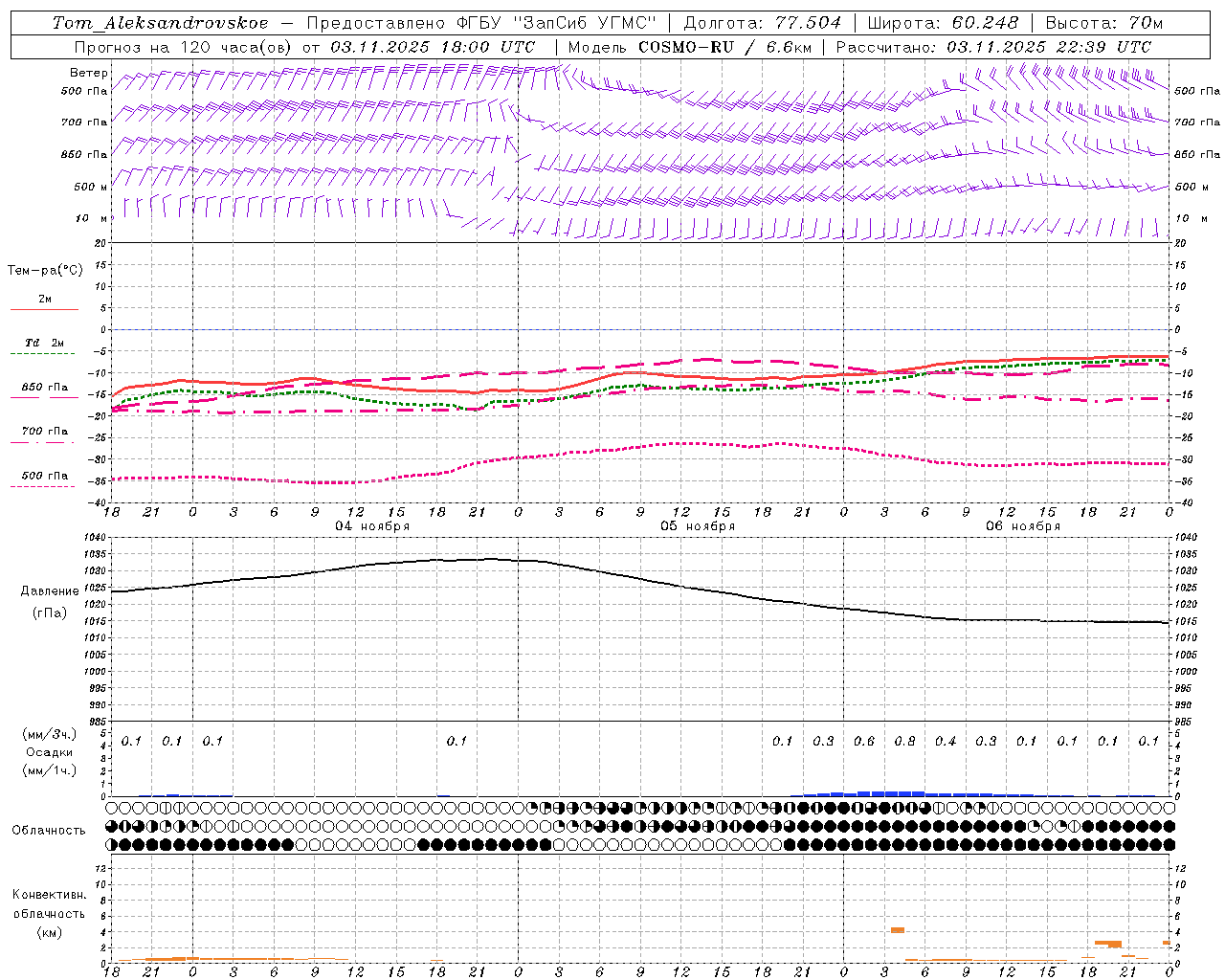The image size is (1225, 980).
Task: Click the left "500 м" wind level label
Action: point(91,187)
